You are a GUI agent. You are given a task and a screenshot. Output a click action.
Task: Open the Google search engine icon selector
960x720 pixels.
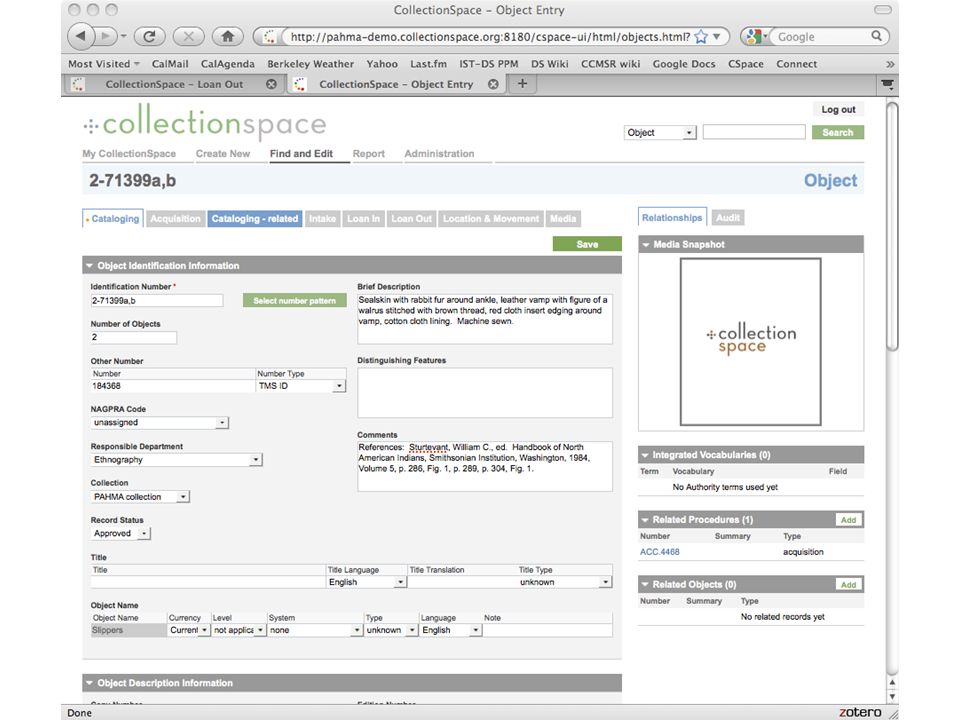click(x=757, y=36)
